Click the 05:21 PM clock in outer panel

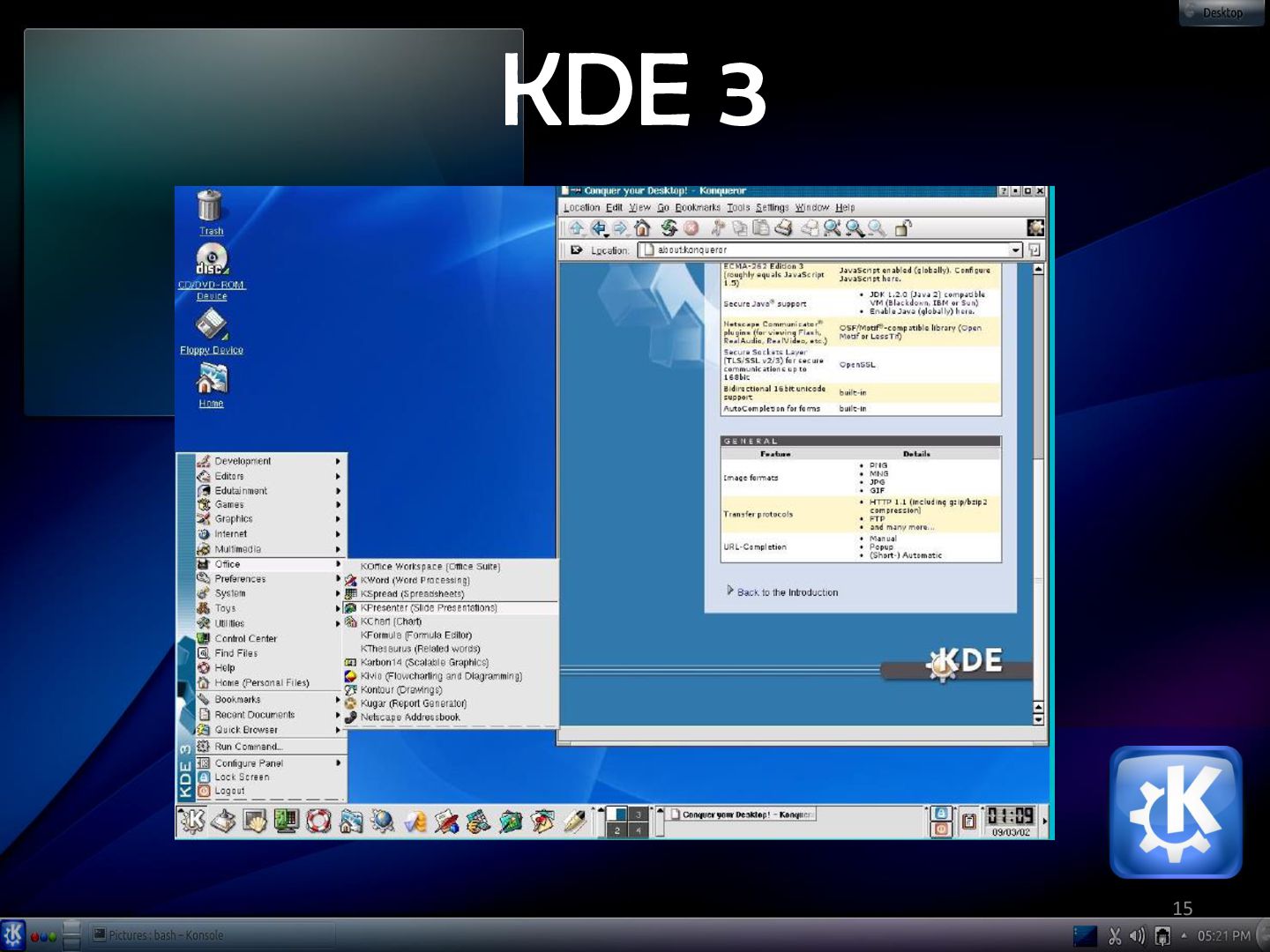(x=1223, y=936)
